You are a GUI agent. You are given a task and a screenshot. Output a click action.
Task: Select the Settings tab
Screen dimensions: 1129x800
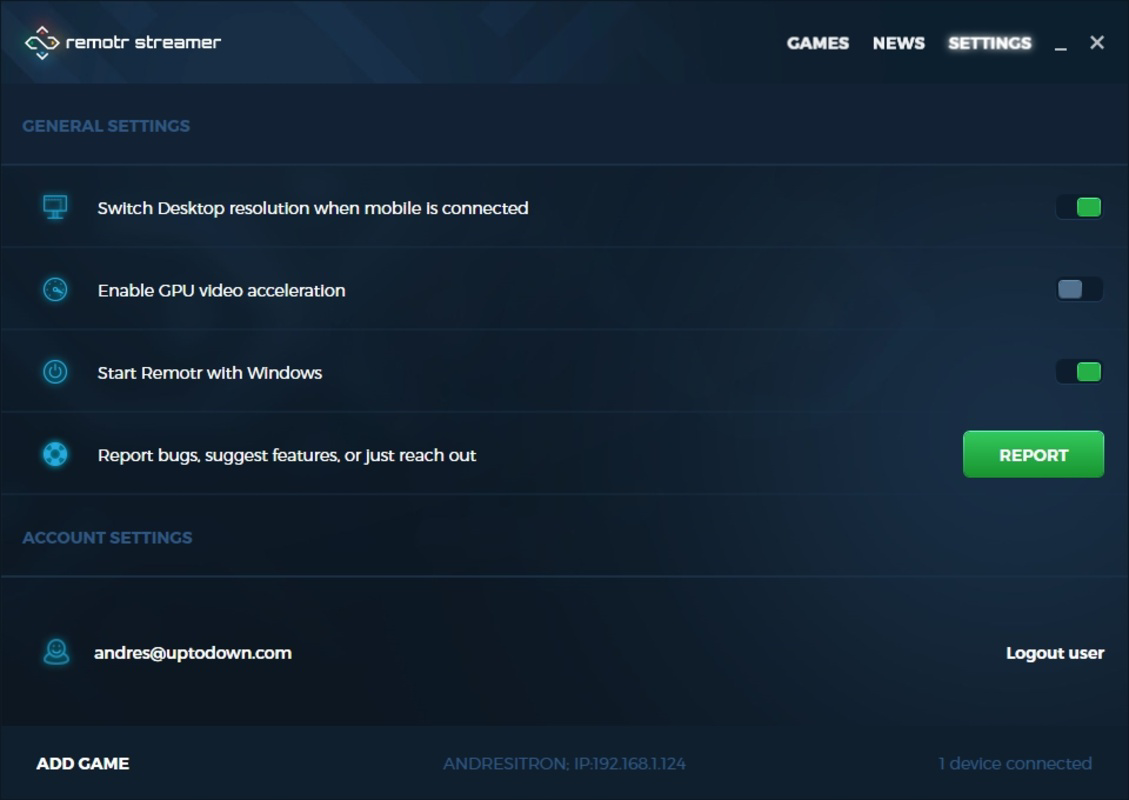point(989,43)
